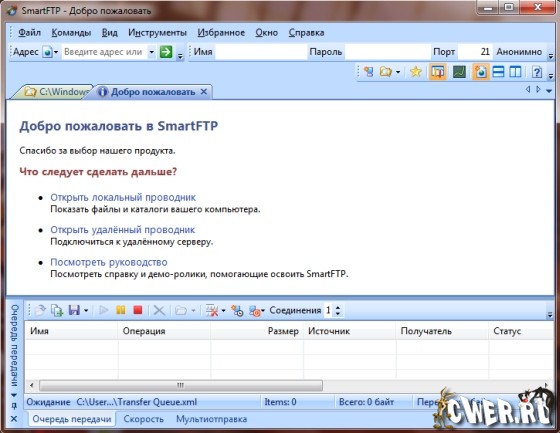Switch to the Скорость tab
Viewport: 560px width, 433px height.
tap(144, 419)
